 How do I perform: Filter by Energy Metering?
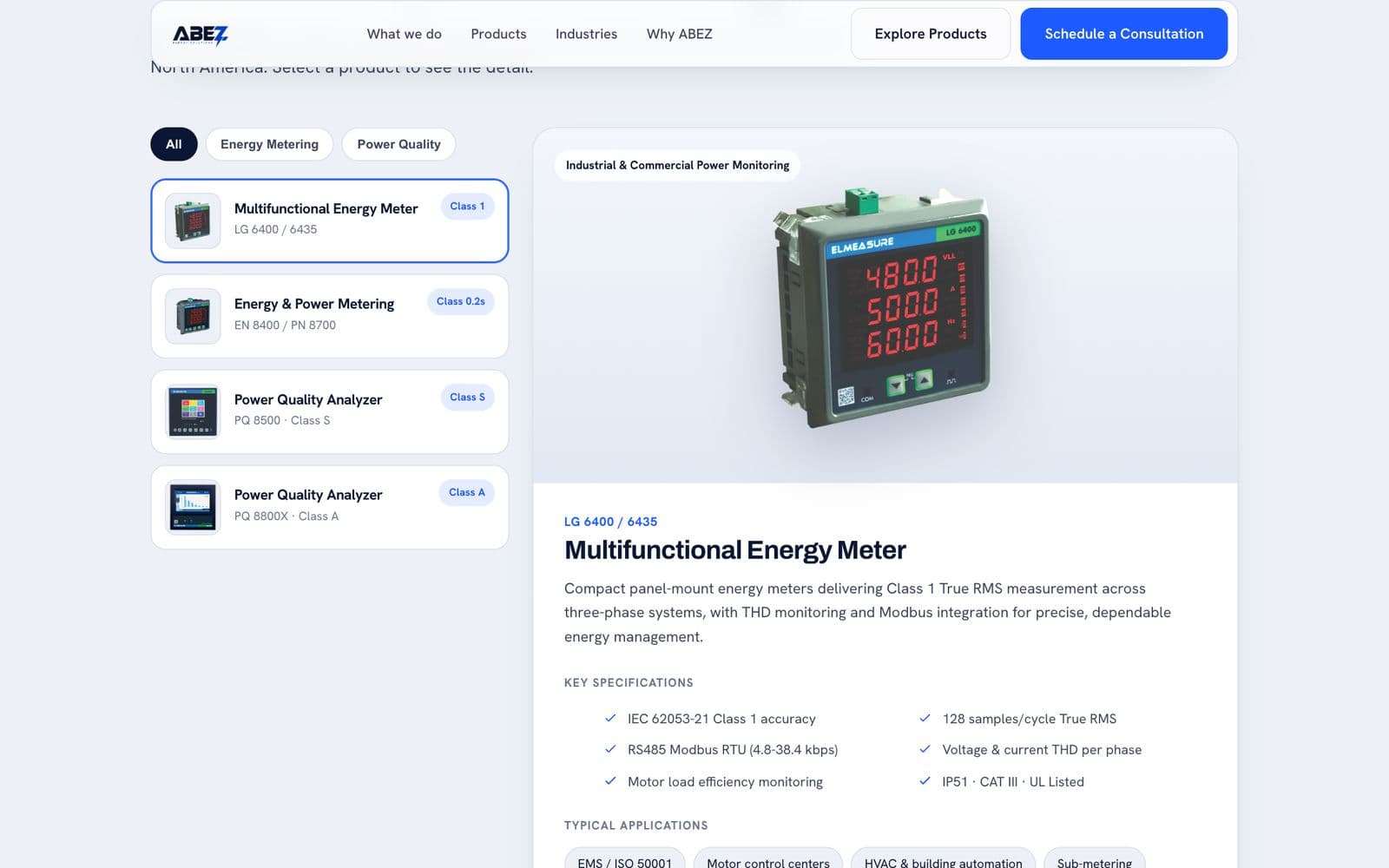click(269, 144)
